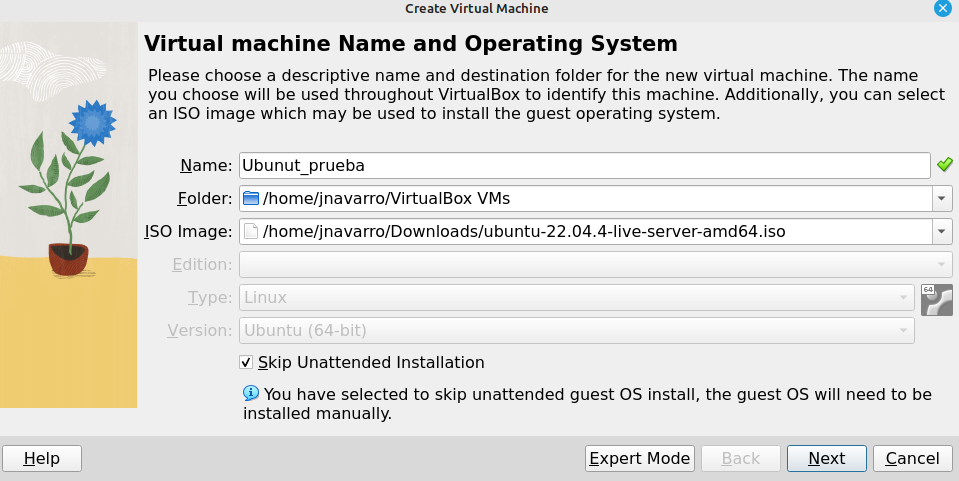Click the blue info icon above the buttons
This screenshot has height=481, width=959.
tap(251, 393)
